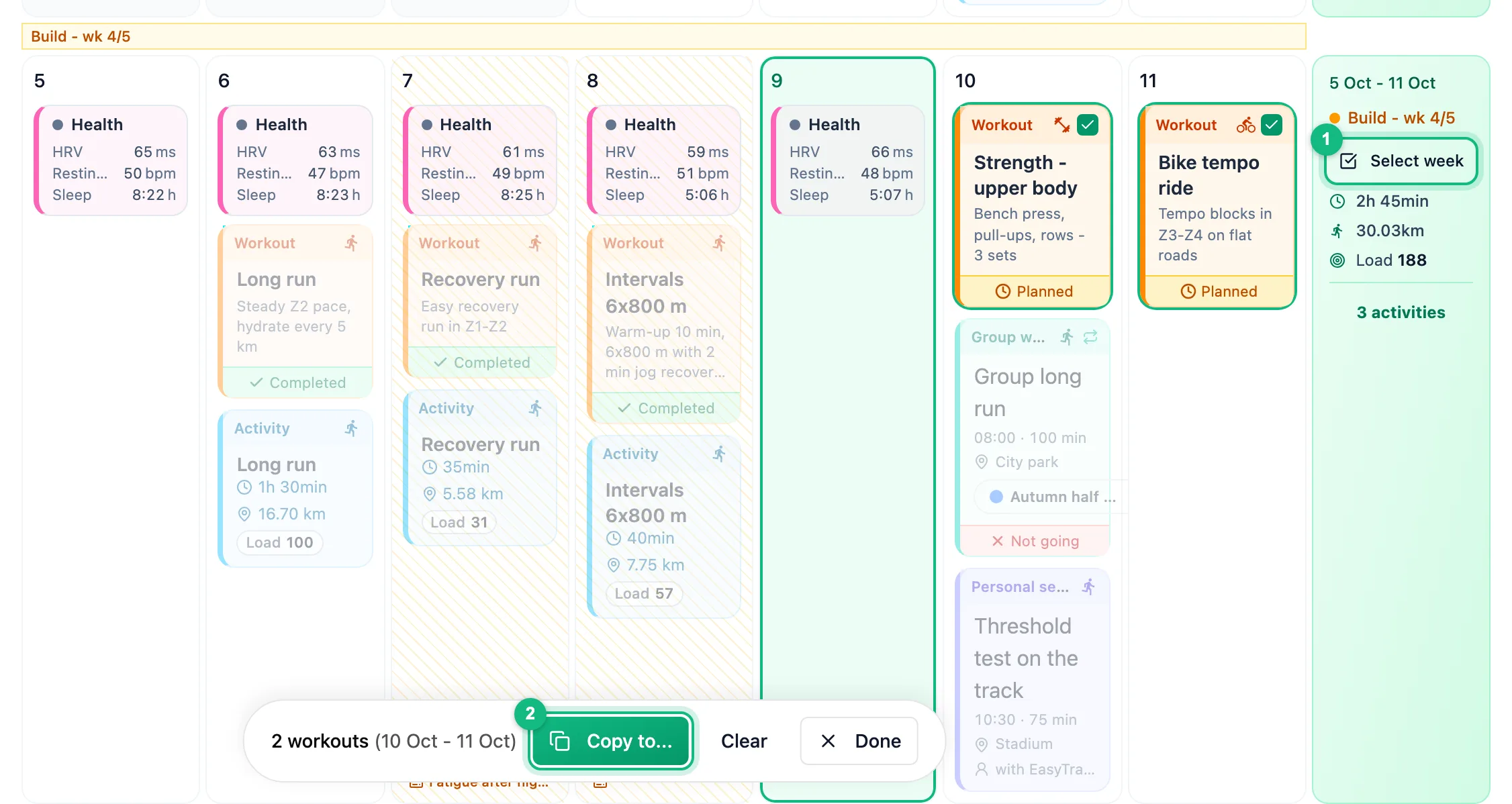The image size is (1512, 804).
Task: Open the Health card for day 5
Action: click(111, 160)
